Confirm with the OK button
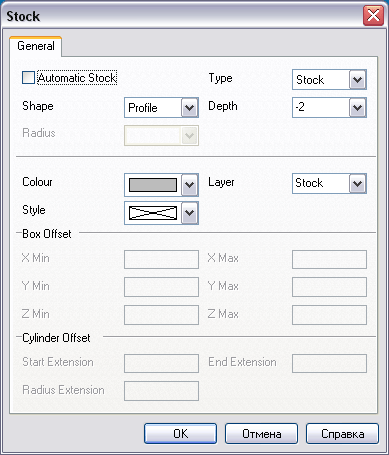Image resolution: width=389 pixels, height=455 pixels. (180, 434)
